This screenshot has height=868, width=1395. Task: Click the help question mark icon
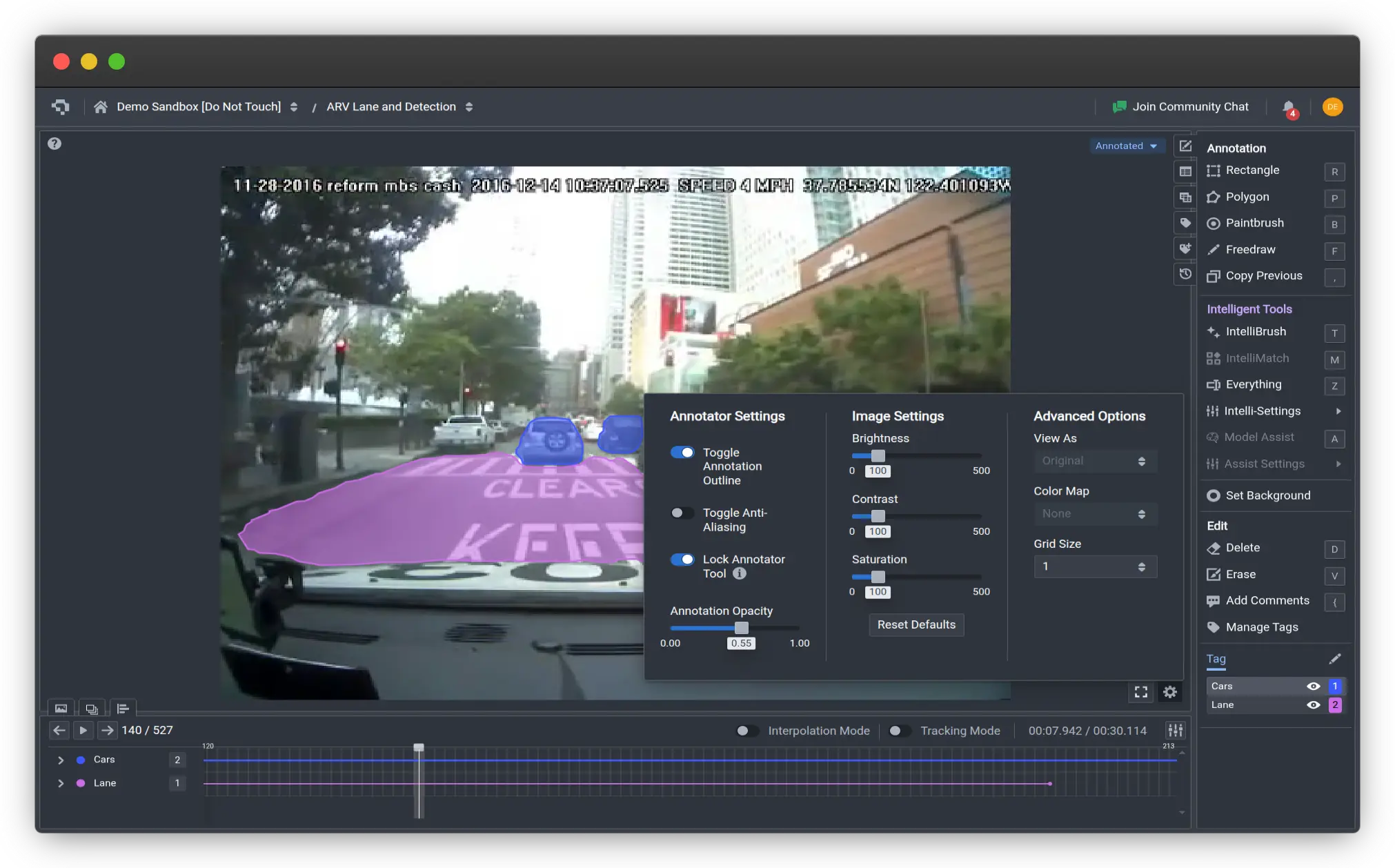click(x=55, y=144)
